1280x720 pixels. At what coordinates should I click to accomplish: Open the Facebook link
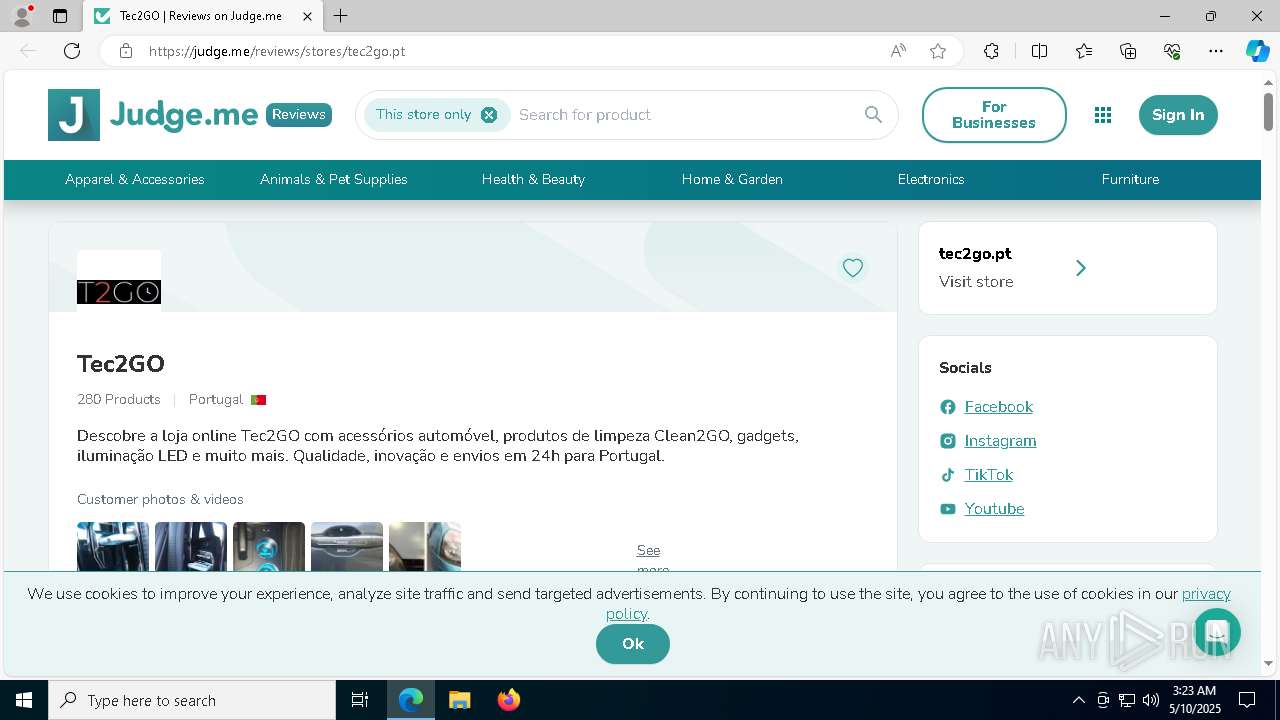[998, 407]
